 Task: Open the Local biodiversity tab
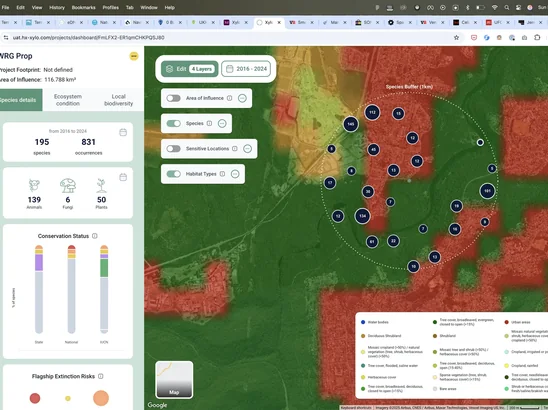click(x=118, y=100)
